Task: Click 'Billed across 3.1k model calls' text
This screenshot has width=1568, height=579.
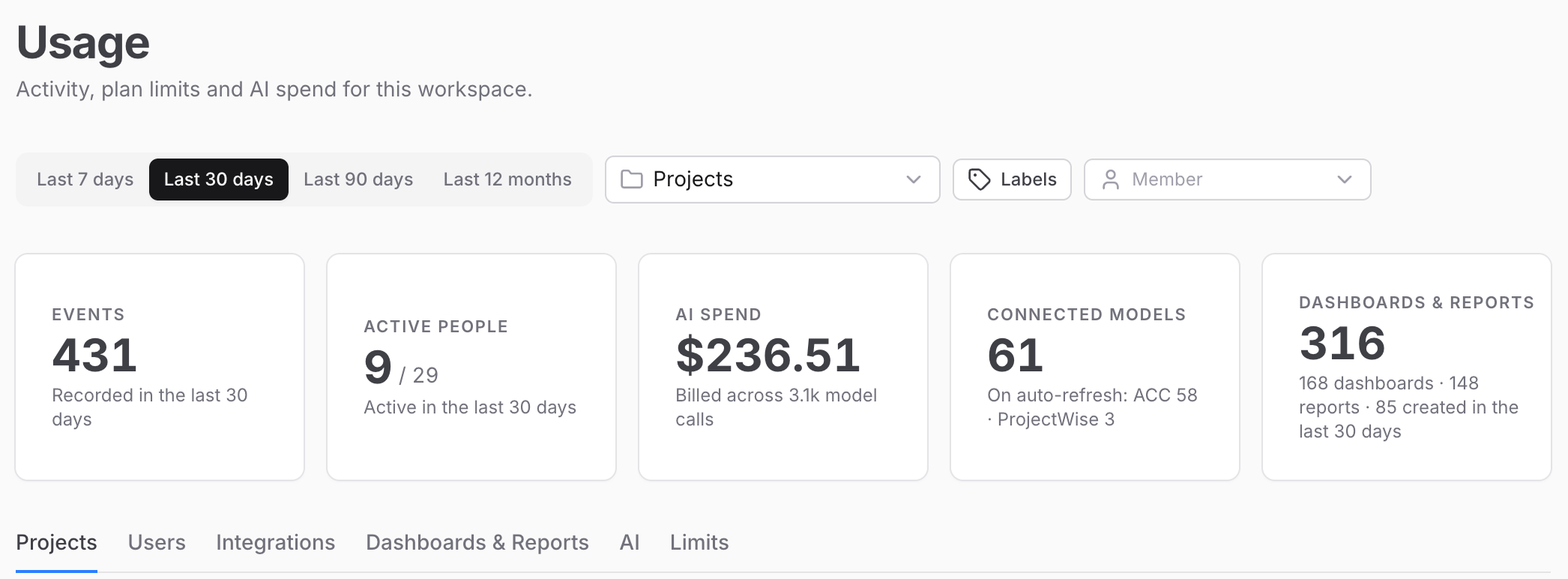Action: pos(776,407)
